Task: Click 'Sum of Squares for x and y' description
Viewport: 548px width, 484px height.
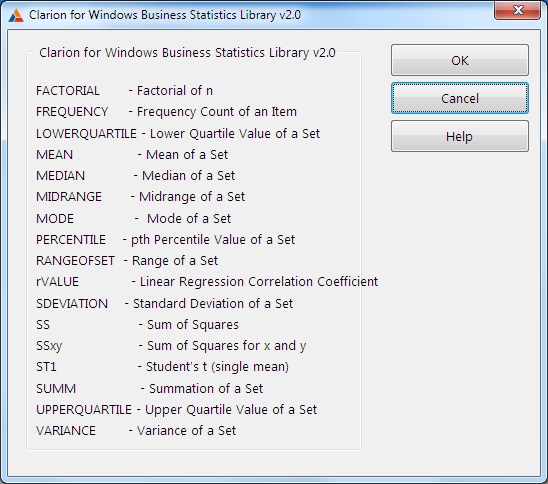Action: tap(227, 346)
